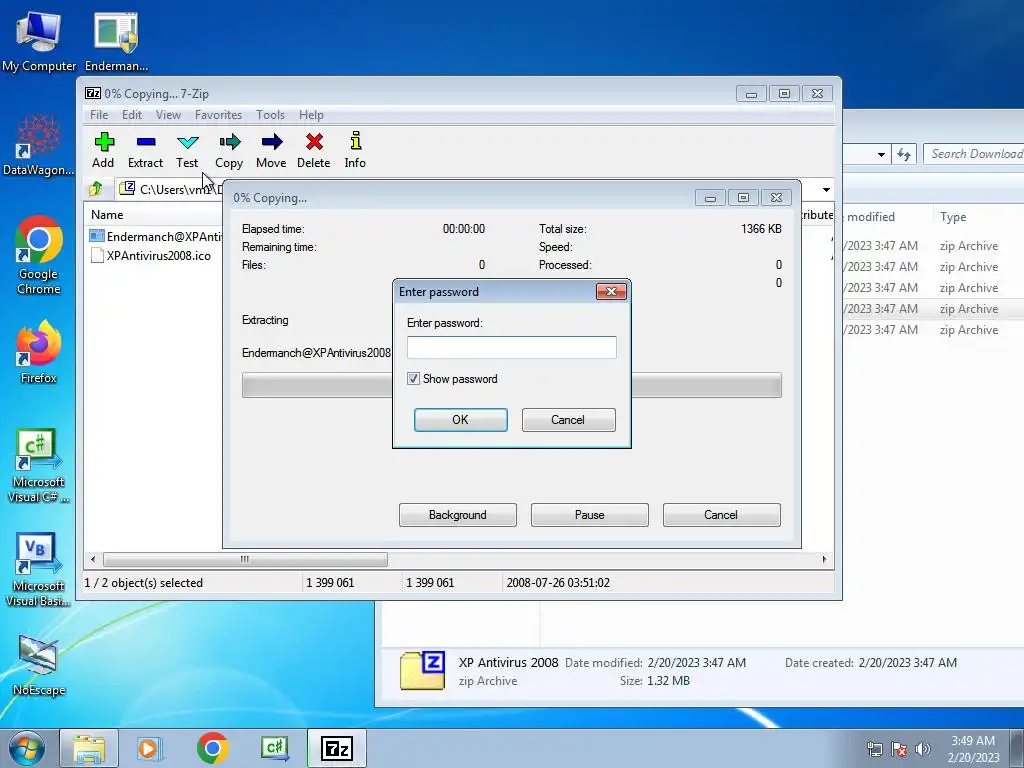
Task: Click the Enter password text field
Action: point(511,347)
